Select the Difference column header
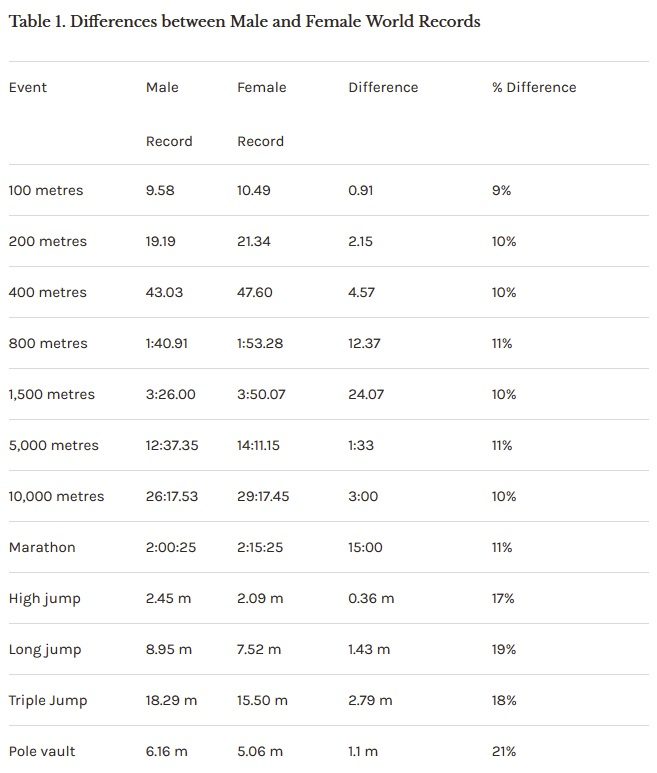This screenshot has width=657, height=773. coord(383,87)
